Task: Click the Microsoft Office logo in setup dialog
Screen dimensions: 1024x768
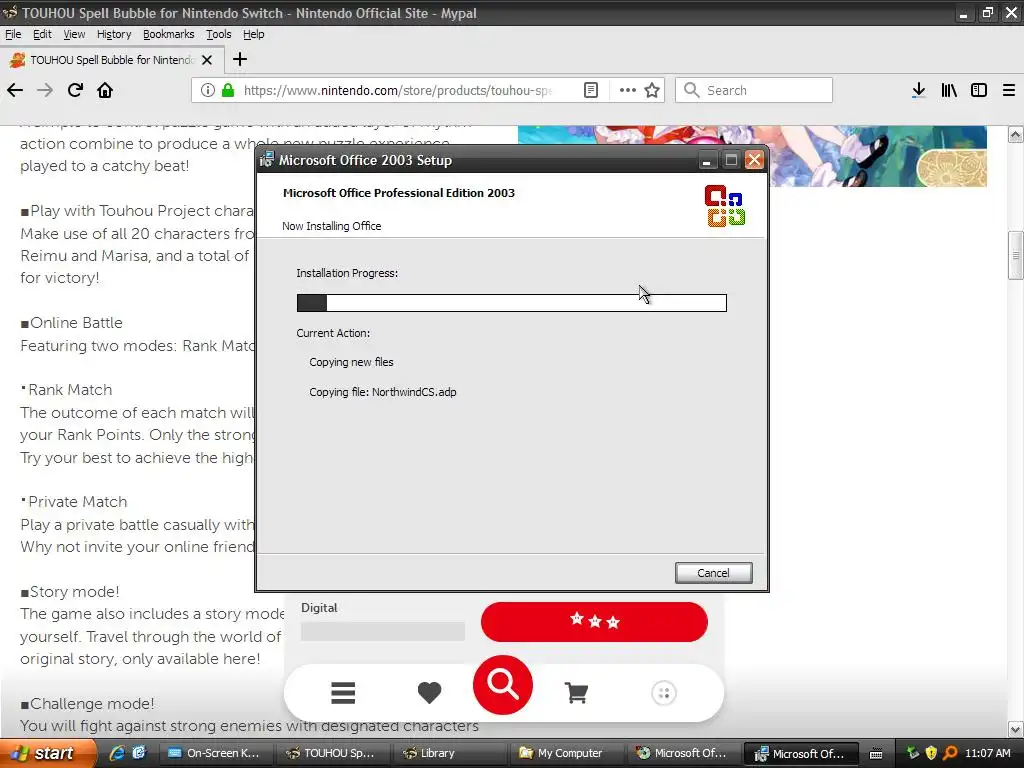Action: point(725,206)
